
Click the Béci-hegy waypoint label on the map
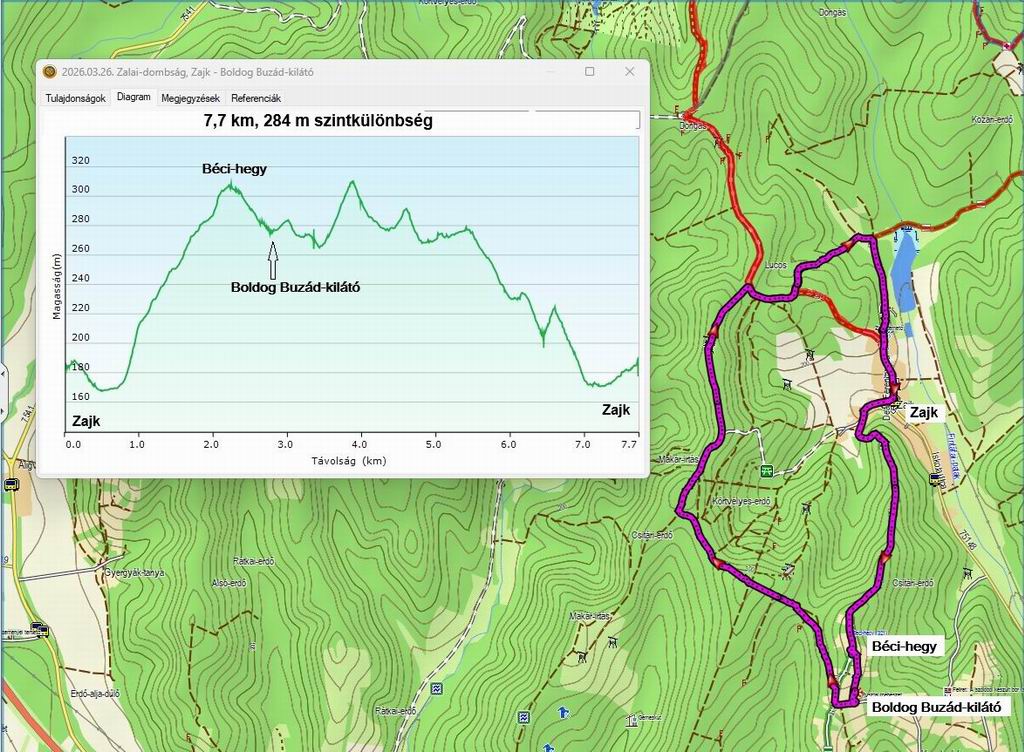coord(904,647)
